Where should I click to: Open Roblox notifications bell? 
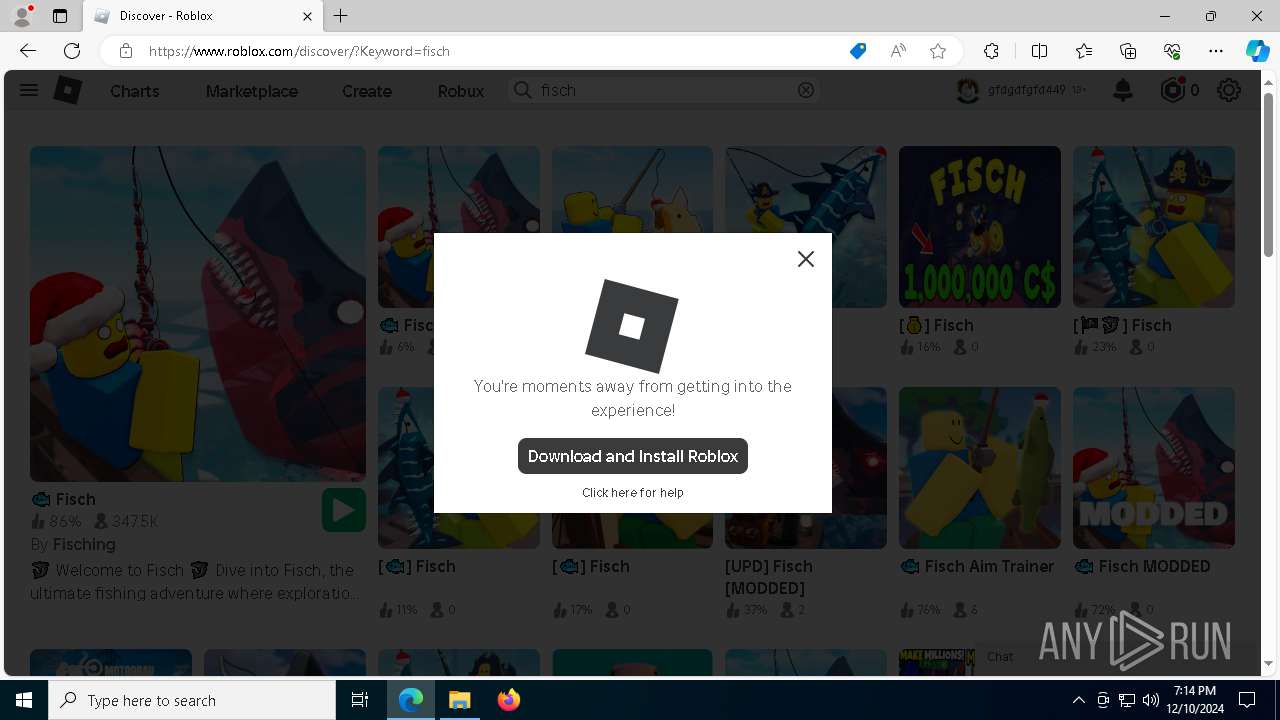coord(1123,91)
